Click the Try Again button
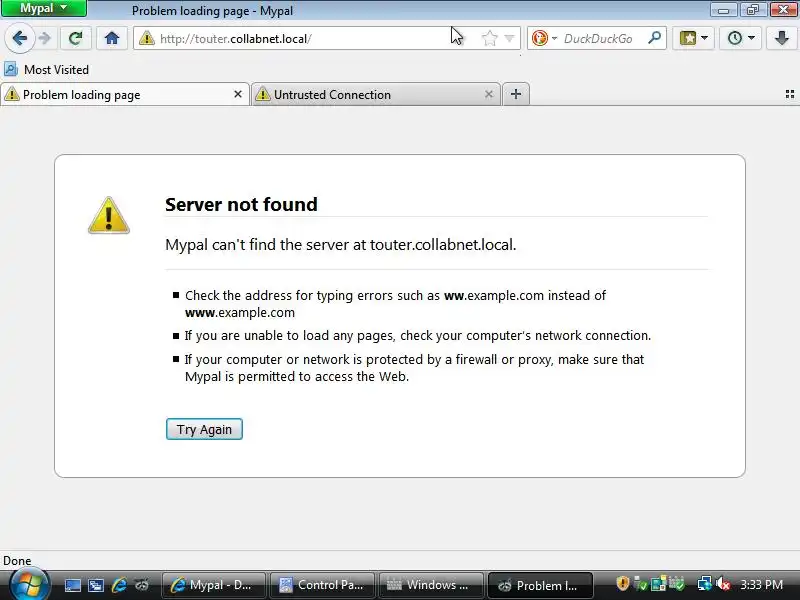Screen dimensions: 800x600 point(204,429)
